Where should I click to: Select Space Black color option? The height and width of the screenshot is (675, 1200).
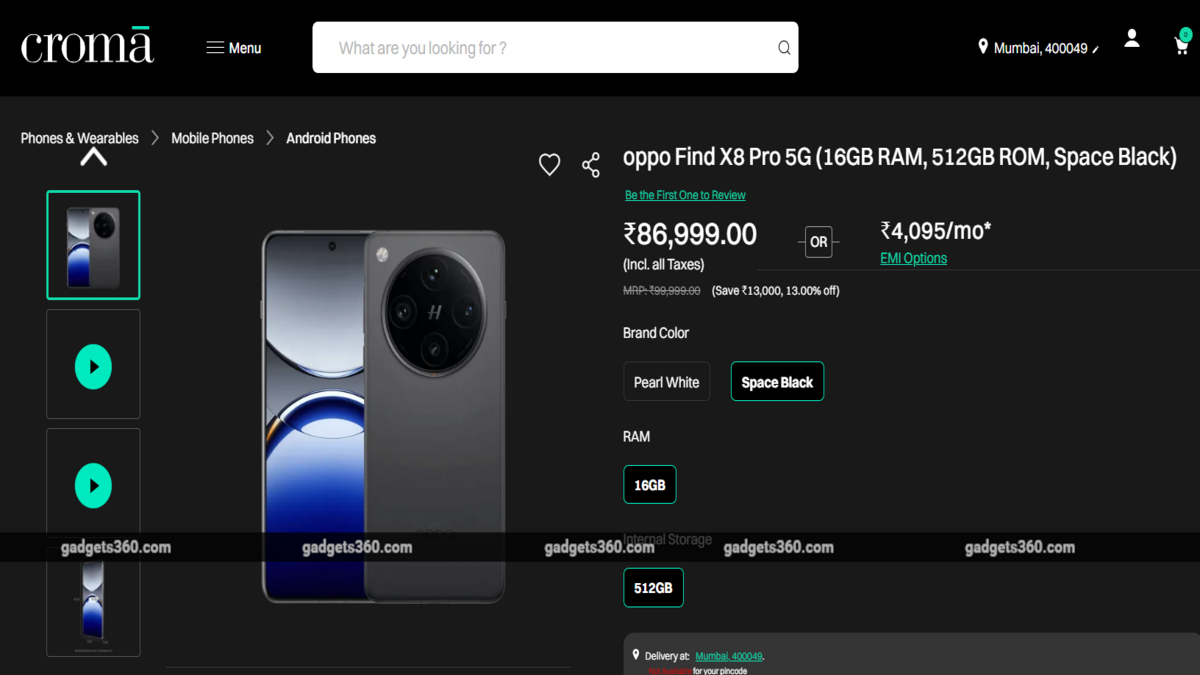click(777, 382)
